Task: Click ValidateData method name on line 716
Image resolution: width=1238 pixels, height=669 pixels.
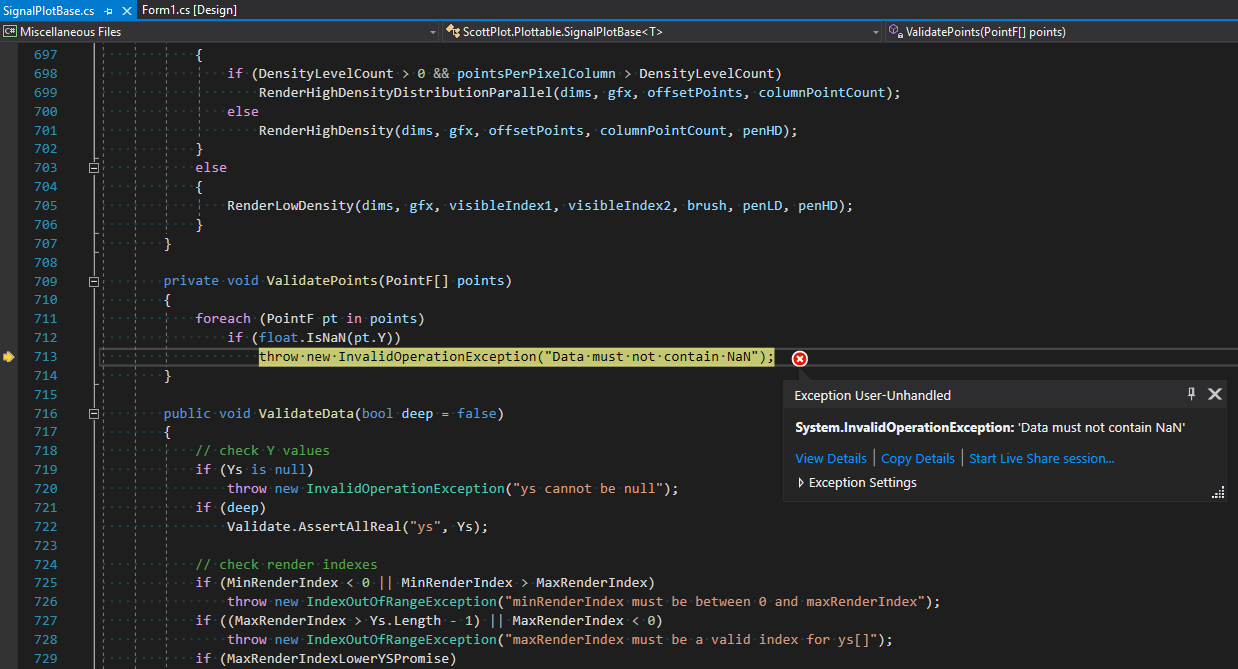Action: point(306,413)
